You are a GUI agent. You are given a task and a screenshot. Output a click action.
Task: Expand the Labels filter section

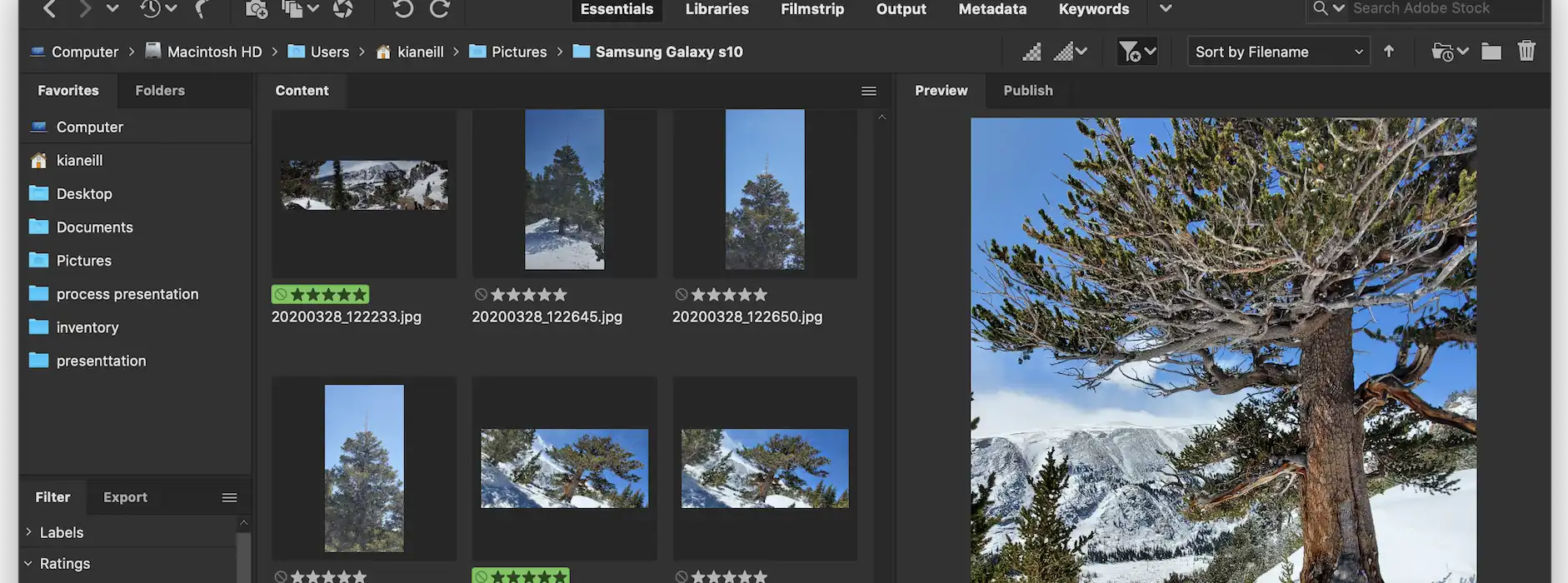click(28, 532)
